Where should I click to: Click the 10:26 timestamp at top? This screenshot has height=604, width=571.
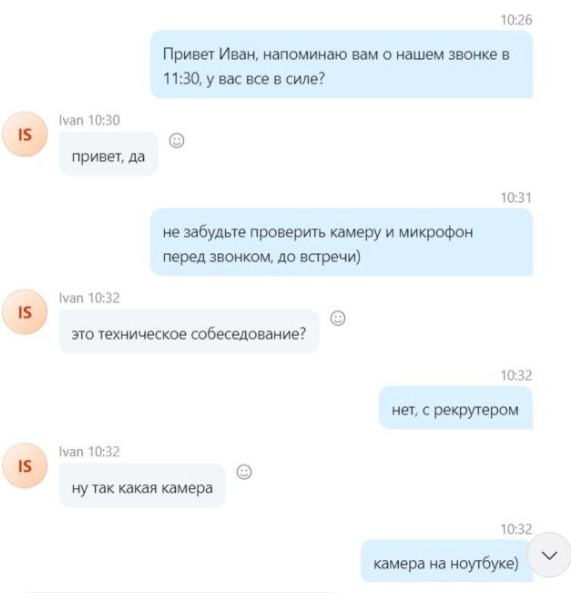(x=516, y=20)
